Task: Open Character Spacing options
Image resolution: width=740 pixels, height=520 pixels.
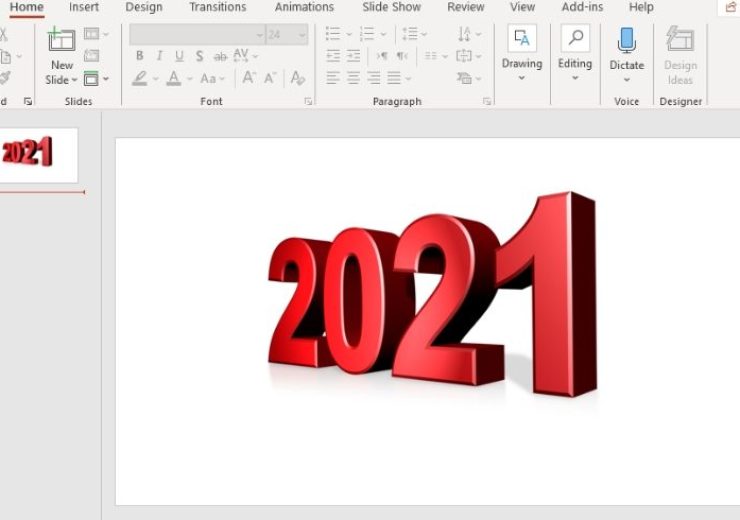Action: 245,56
